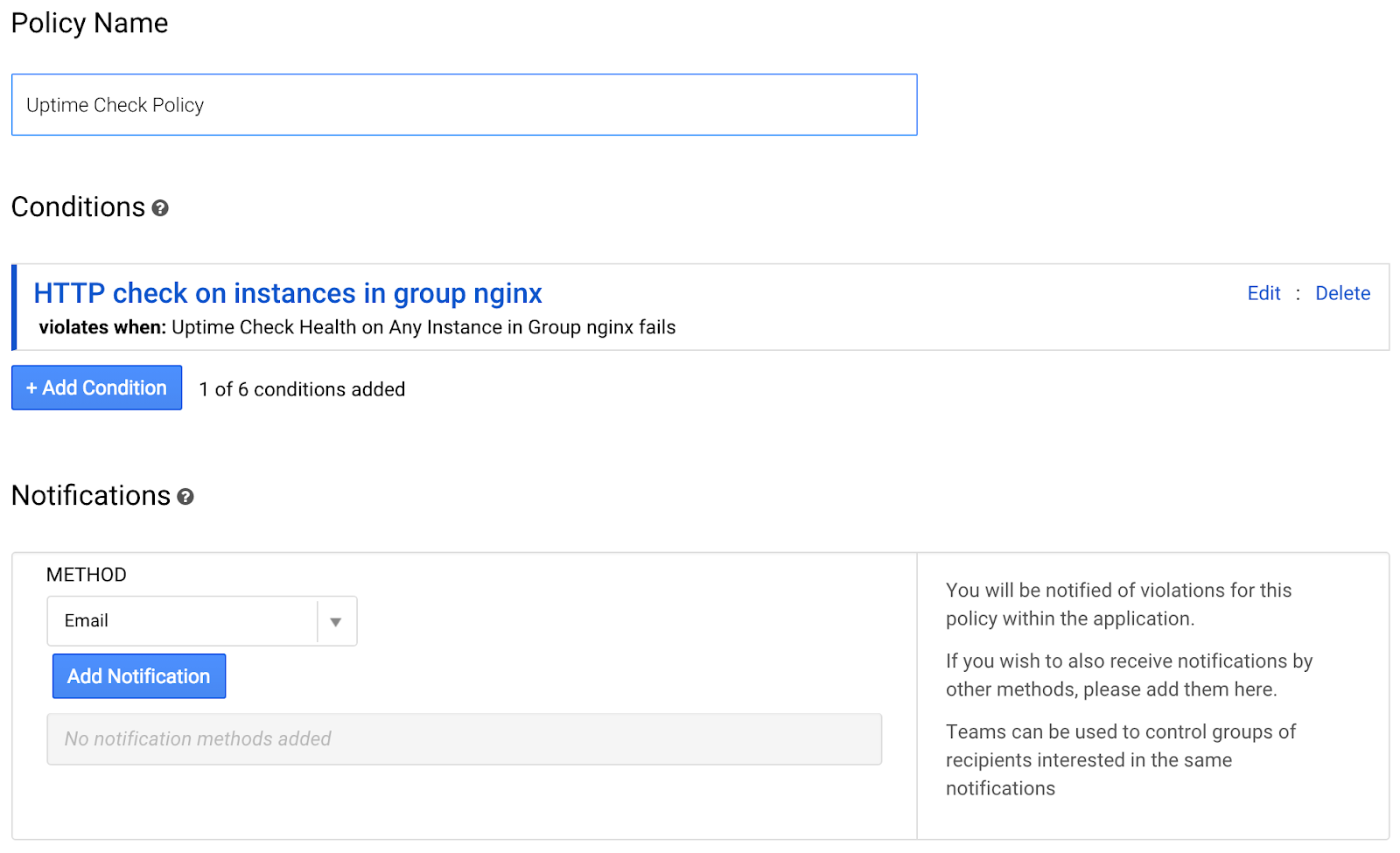Open the HTTP check on instances in group nginx link
Screen dimensions: 1400x853
coord(288,293)
